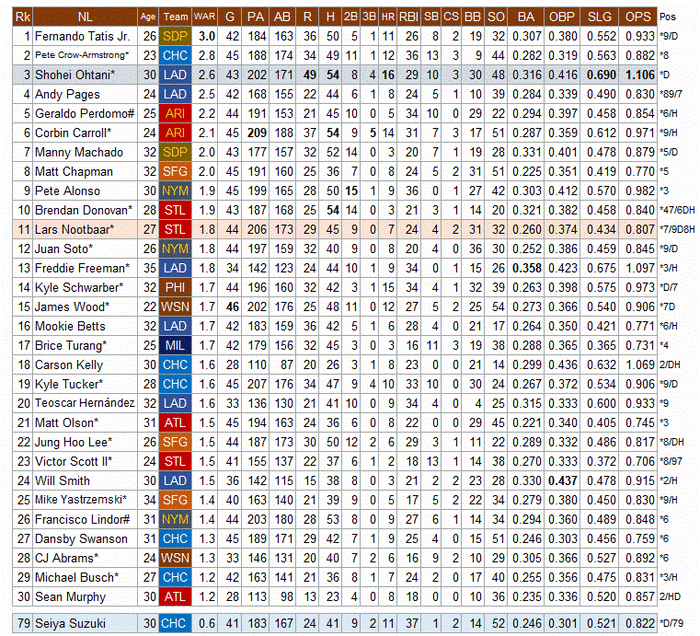Screen dimensions: 700x636
Task: Open Michael Busch player link
Action: click(x=75, y=578)
